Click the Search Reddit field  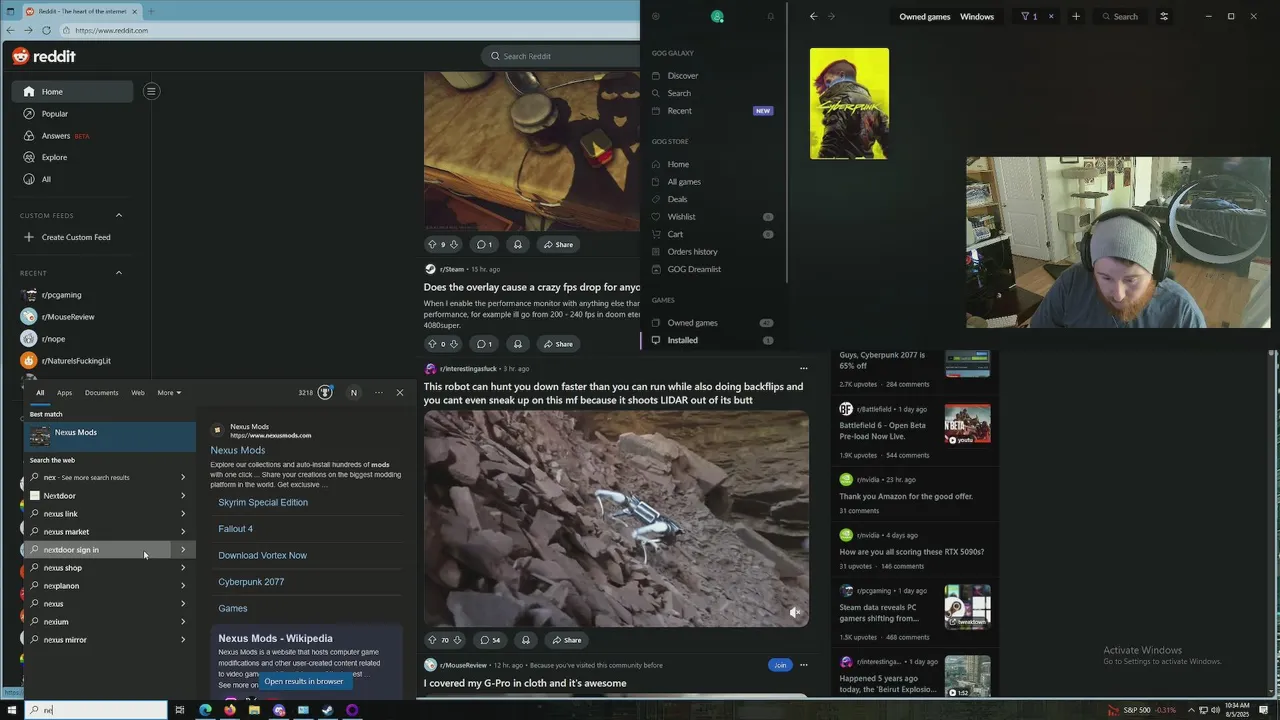[560, 56]
